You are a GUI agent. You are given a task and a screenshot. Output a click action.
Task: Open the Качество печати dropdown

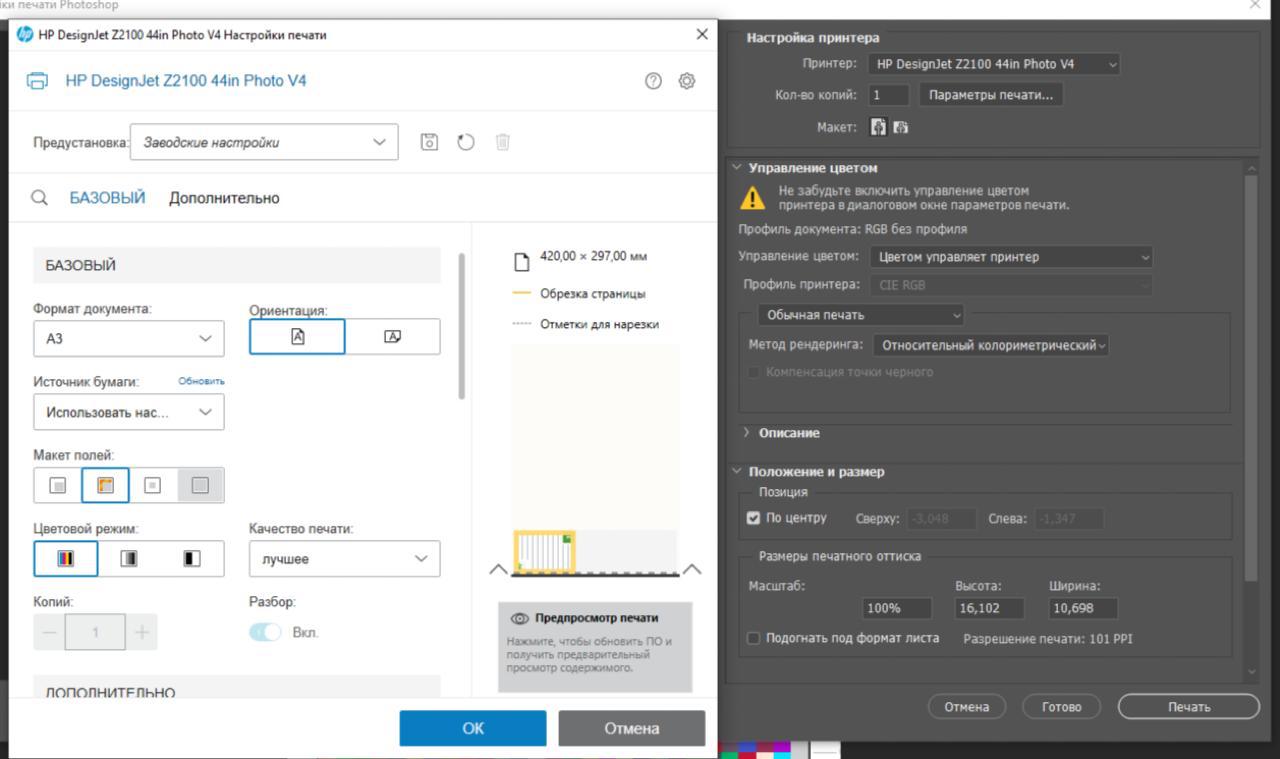344,559
